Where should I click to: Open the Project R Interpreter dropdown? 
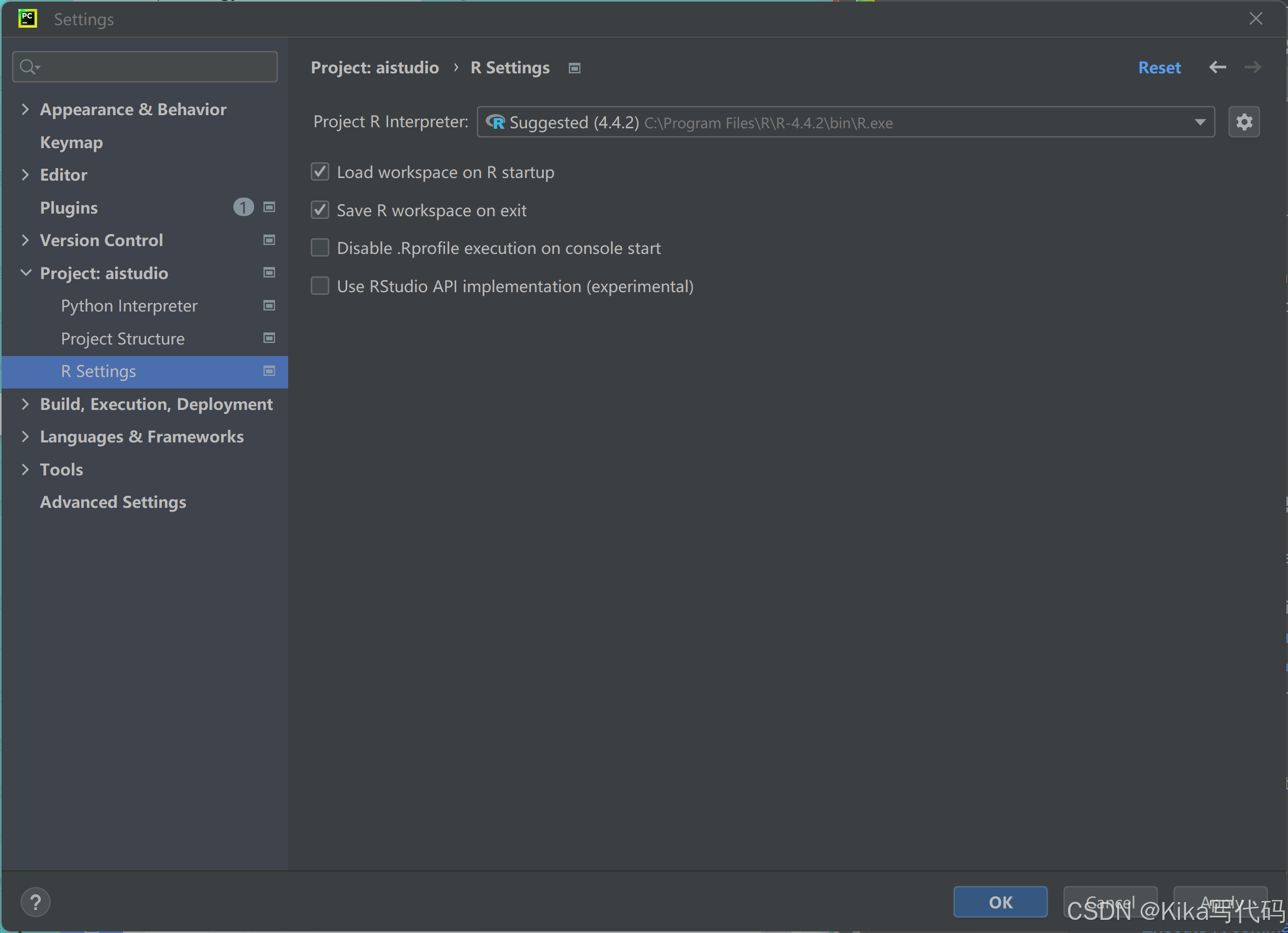1199,122
